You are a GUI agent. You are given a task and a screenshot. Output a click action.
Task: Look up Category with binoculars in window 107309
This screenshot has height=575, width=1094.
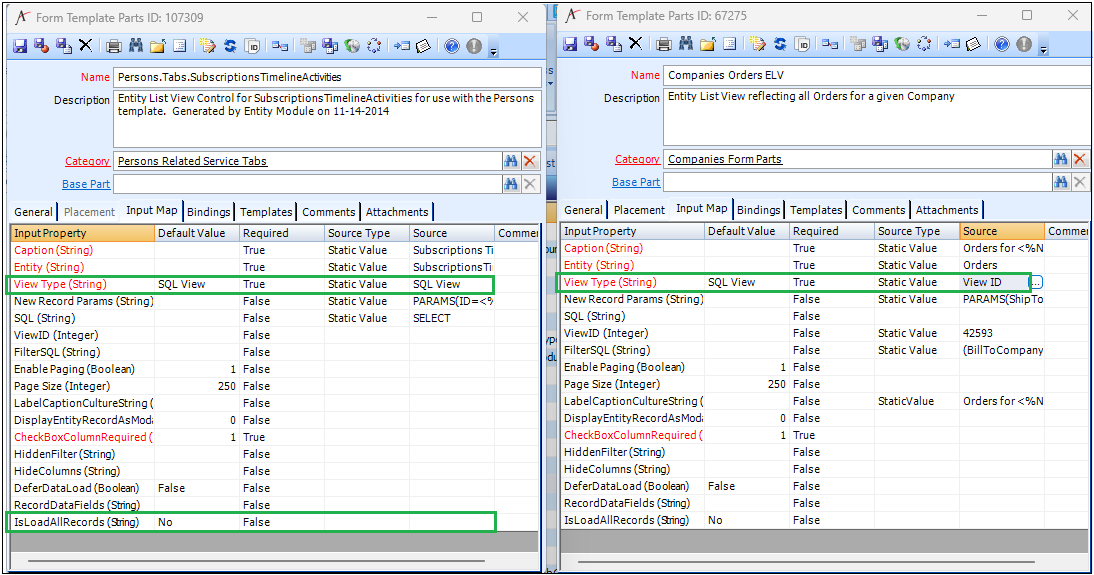click(x=511, y=161)
